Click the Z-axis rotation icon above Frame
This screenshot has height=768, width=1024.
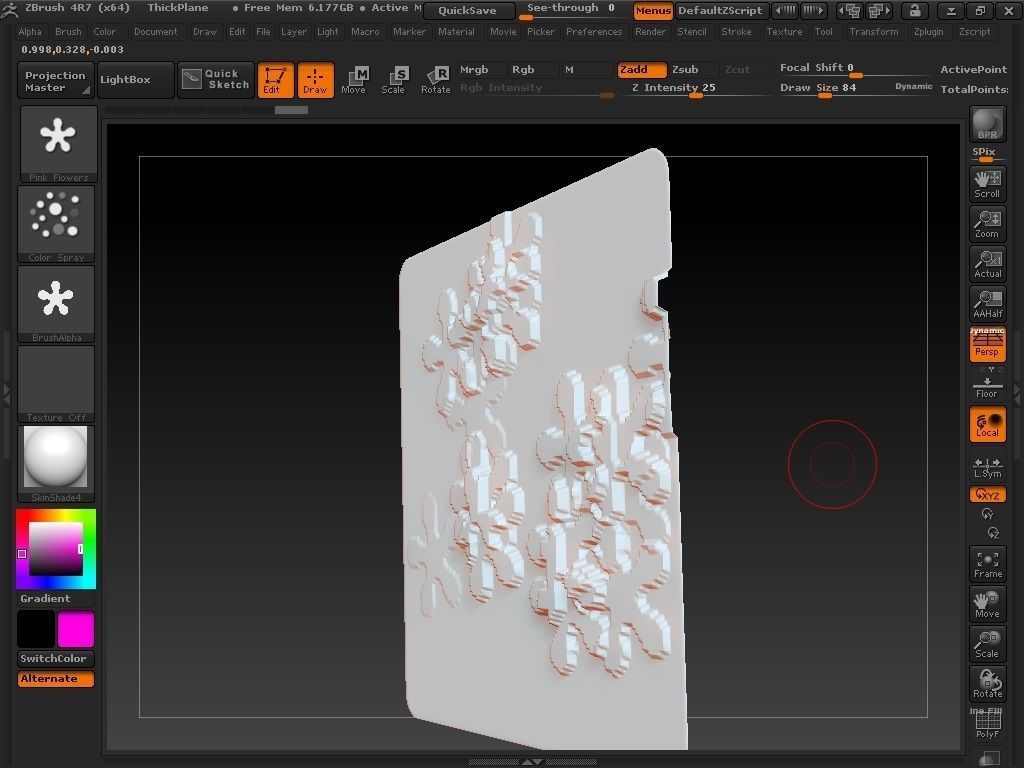point(993,533)
